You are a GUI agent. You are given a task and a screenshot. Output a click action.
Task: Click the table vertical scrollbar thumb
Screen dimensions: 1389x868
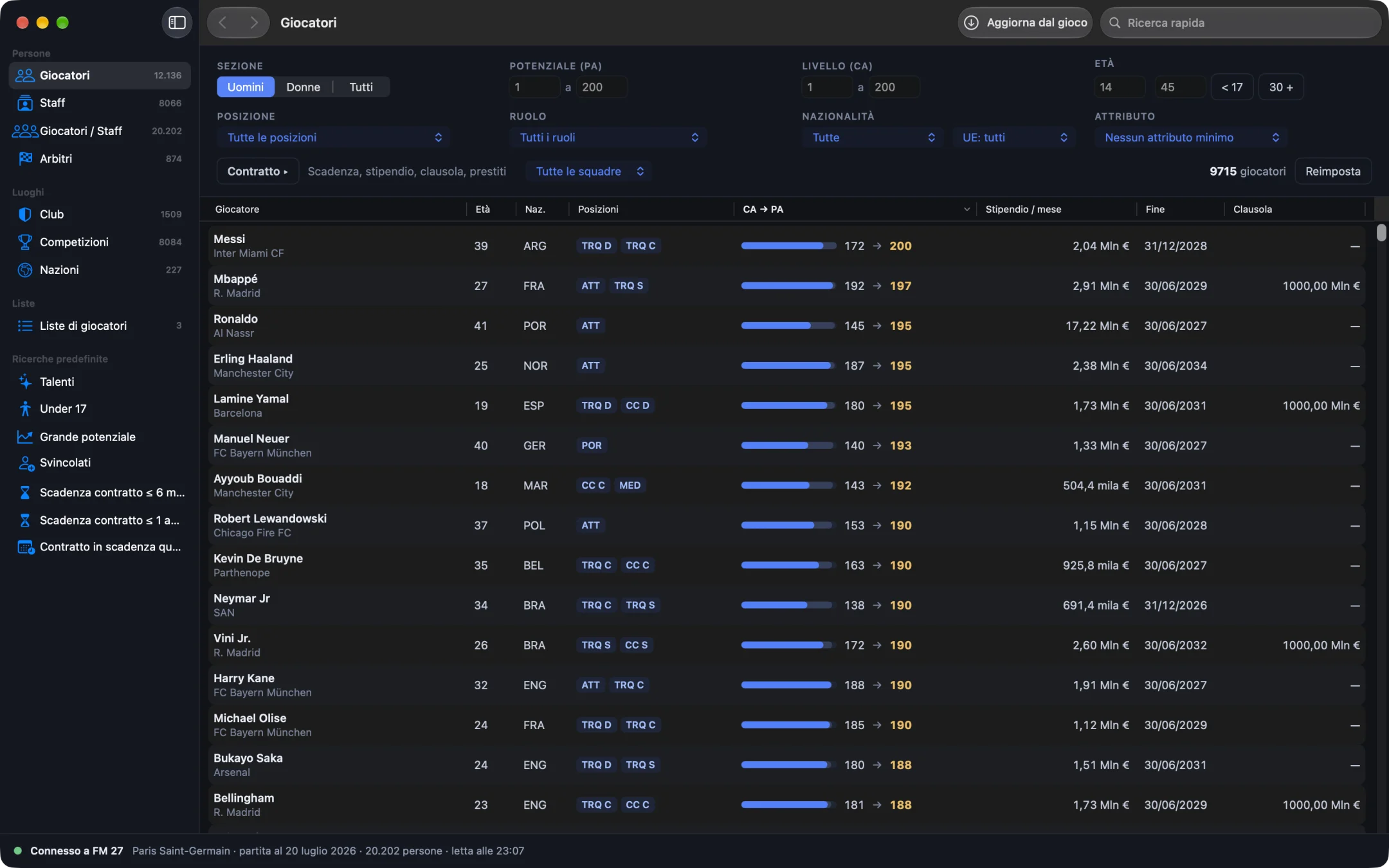[1381, 233]
